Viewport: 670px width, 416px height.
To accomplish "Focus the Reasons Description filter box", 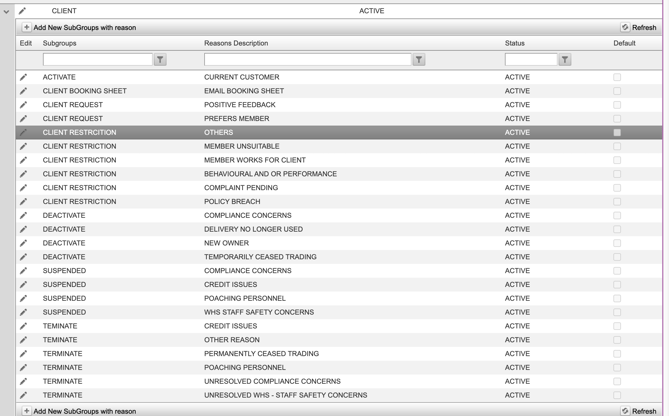I will [x=308, y=60].
